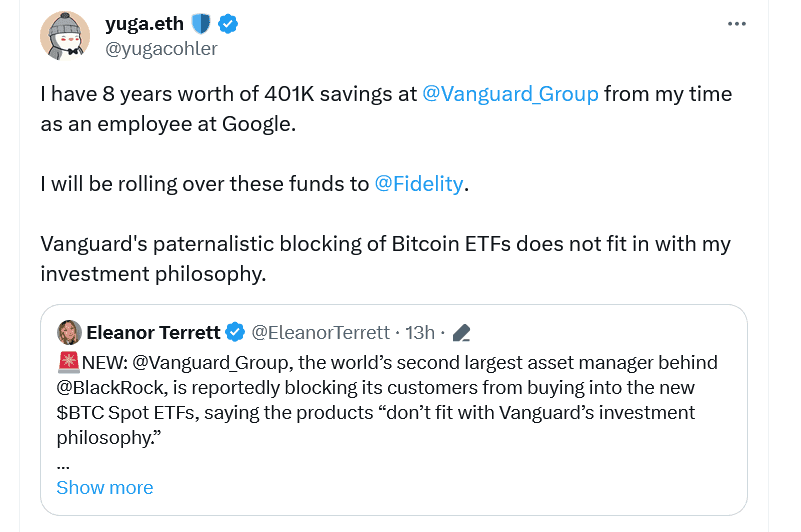
Task: Open the yuga.eth display name
Action: coord(145,23)
